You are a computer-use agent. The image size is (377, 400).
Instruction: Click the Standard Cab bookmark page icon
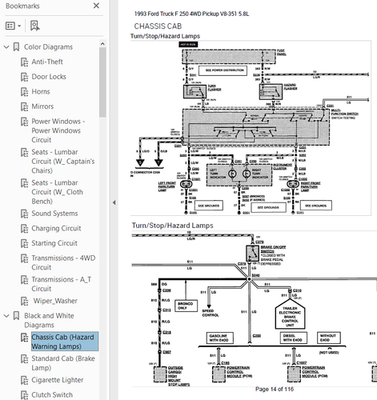tap(24, 359)
